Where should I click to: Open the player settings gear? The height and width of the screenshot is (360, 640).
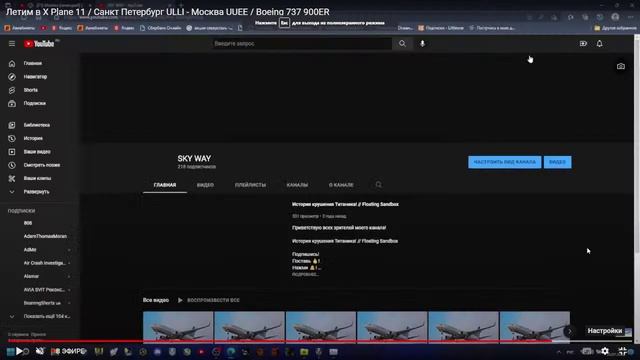click(605, 351)
